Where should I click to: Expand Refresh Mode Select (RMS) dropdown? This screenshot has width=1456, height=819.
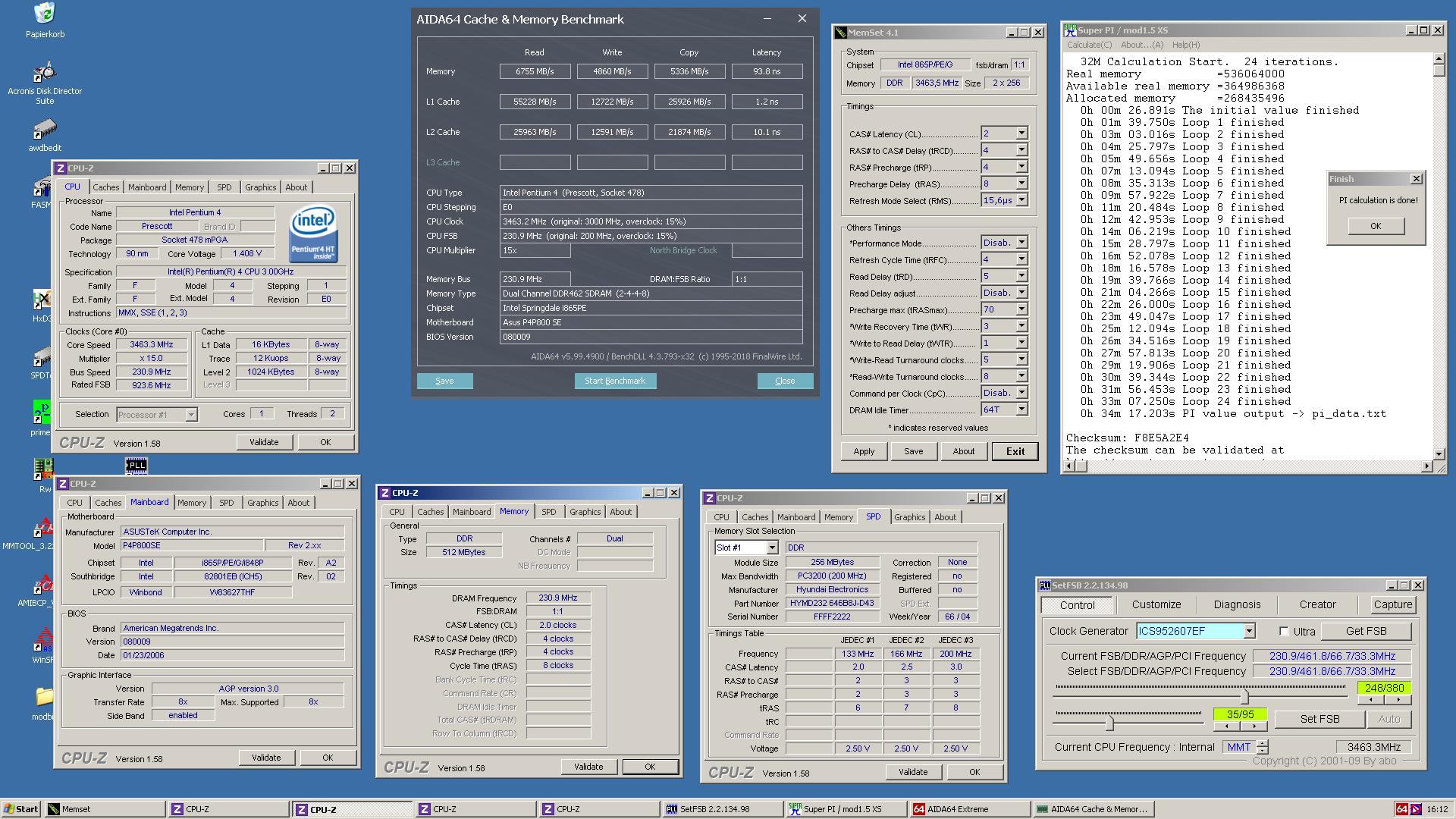1021,200
